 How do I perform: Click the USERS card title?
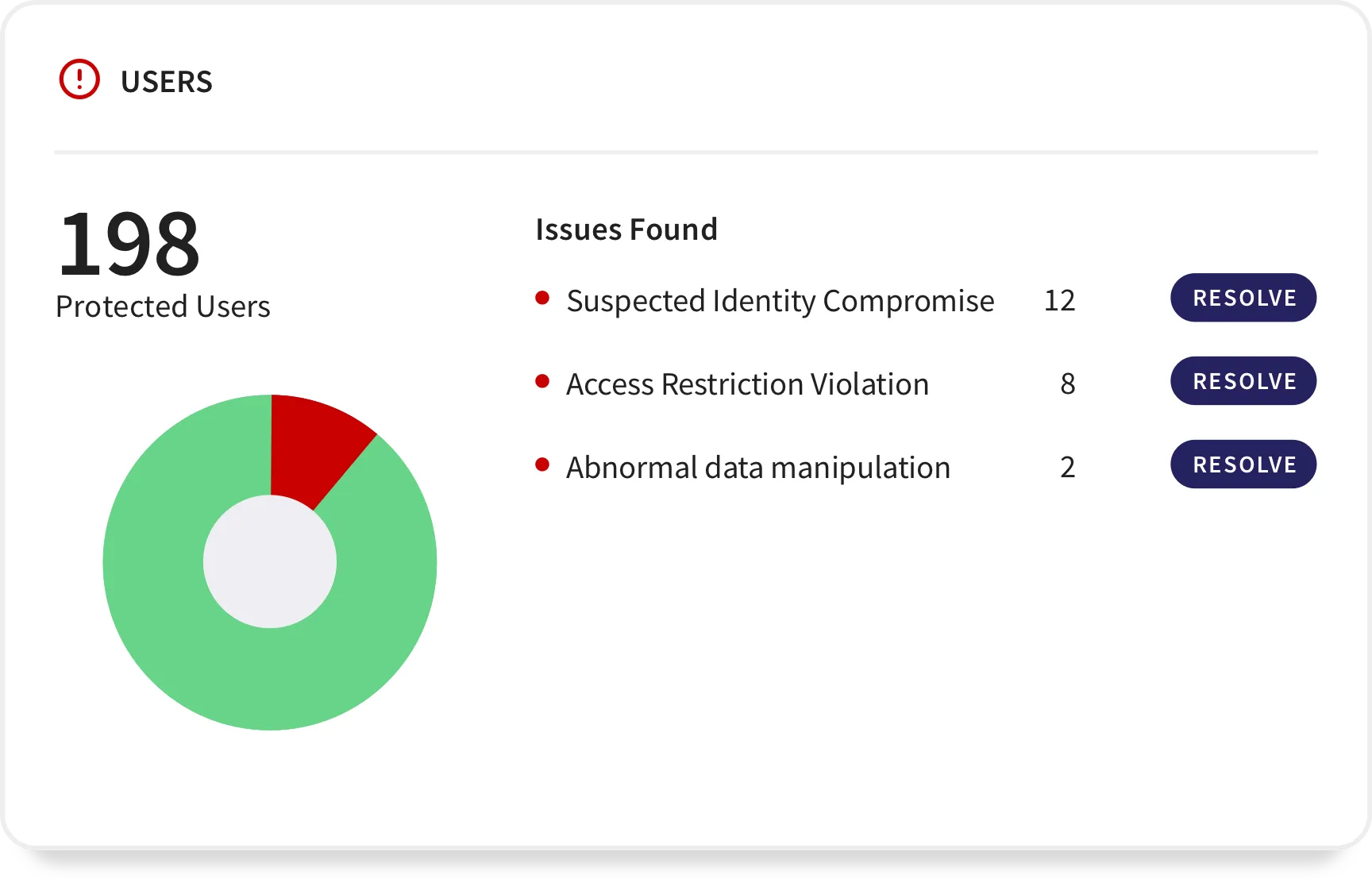click(x=167, y=82)
